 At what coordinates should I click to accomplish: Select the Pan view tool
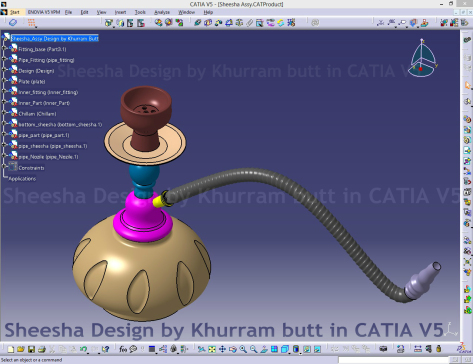[x=222, y=349]
